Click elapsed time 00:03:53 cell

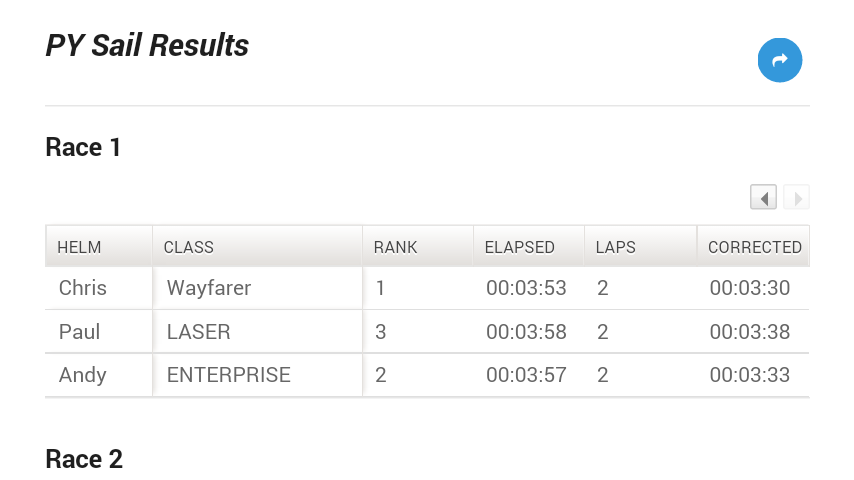tap(526, 288)
